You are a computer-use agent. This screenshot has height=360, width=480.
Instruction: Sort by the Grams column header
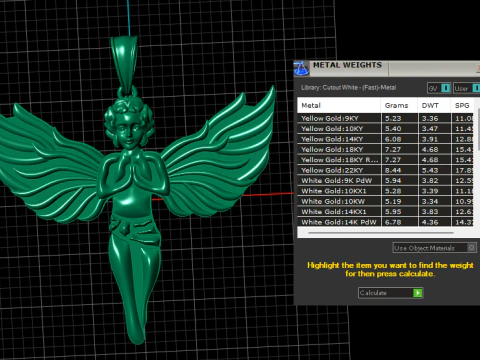399,105
